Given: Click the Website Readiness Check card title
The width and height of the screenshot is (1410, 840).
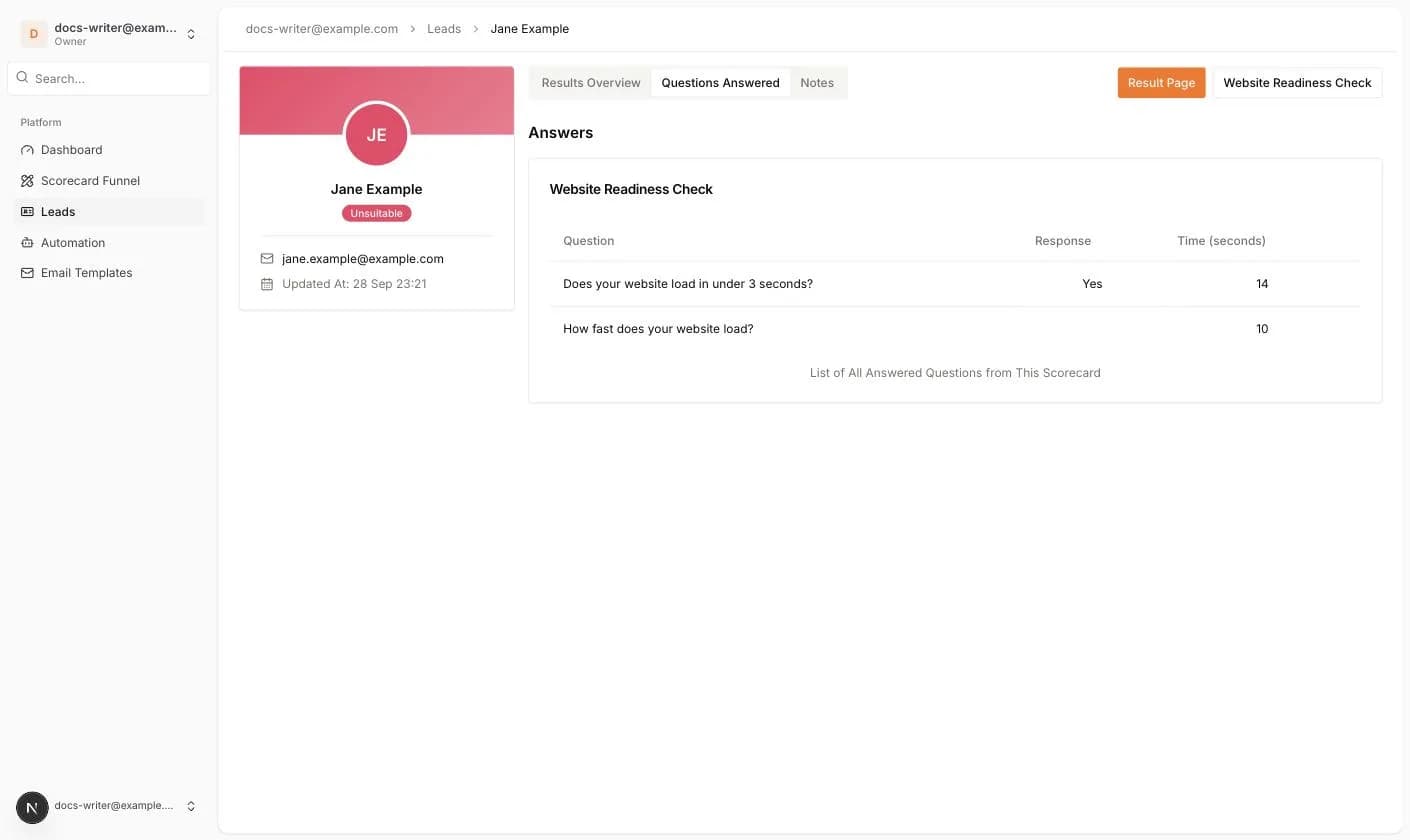Looking at the screenshot, I should pyautogui.click(x=631, y=189).
